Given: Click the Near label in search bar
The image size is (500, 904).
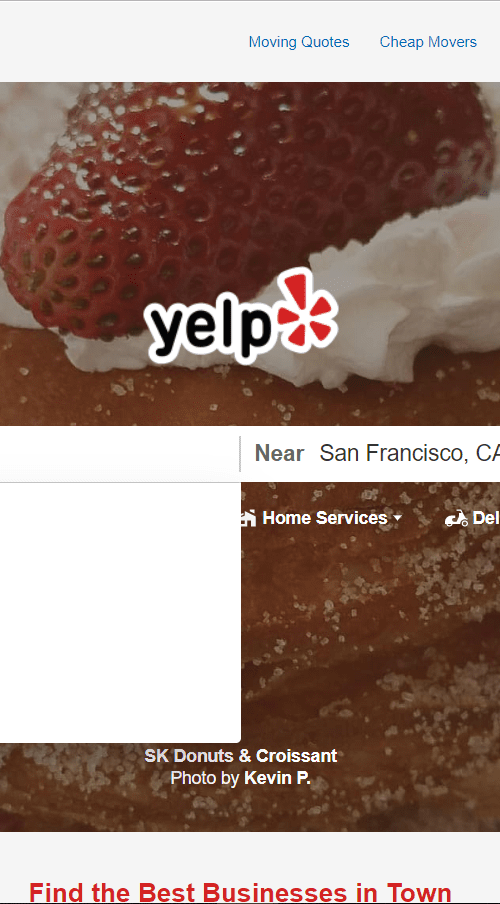Looking at the screenshot, I should click(x=279, y=454).
